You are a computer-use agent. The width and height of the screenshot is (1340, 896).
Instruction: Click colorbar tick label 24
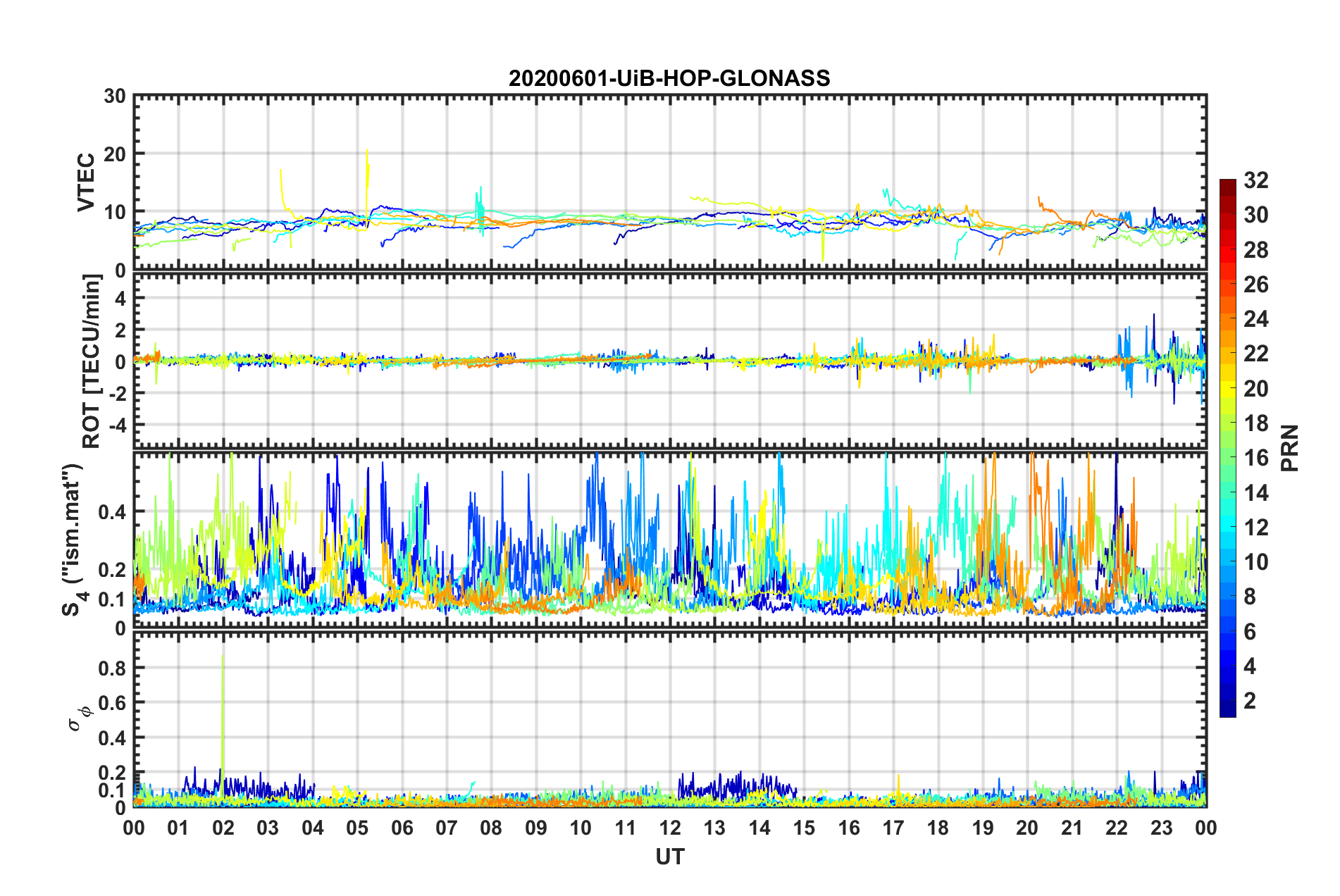click(x=1256, y=319)
